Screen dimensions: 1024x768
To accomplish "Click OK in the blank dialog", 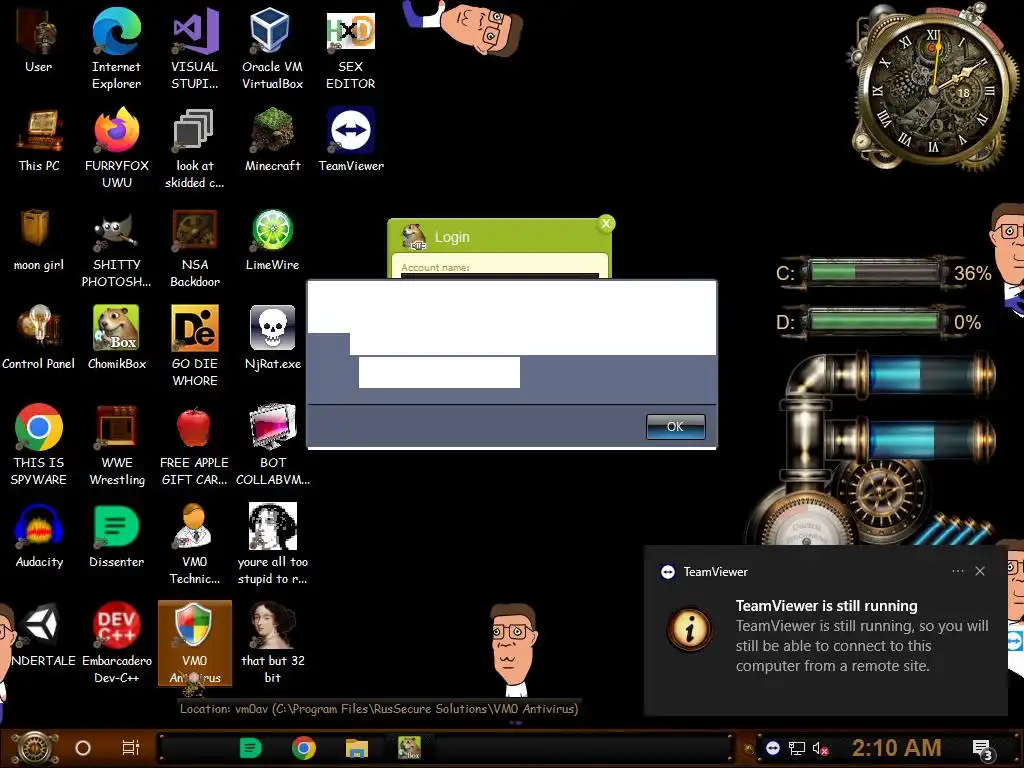I will pyautogui.click(x=675, y=426).
